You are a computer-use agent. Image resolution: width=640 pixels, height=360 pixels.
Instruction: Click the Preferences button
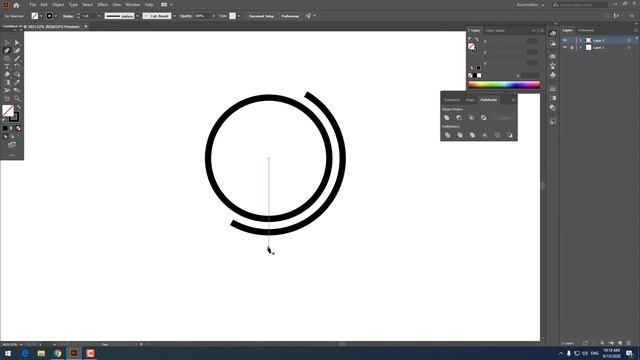(290, 16)
